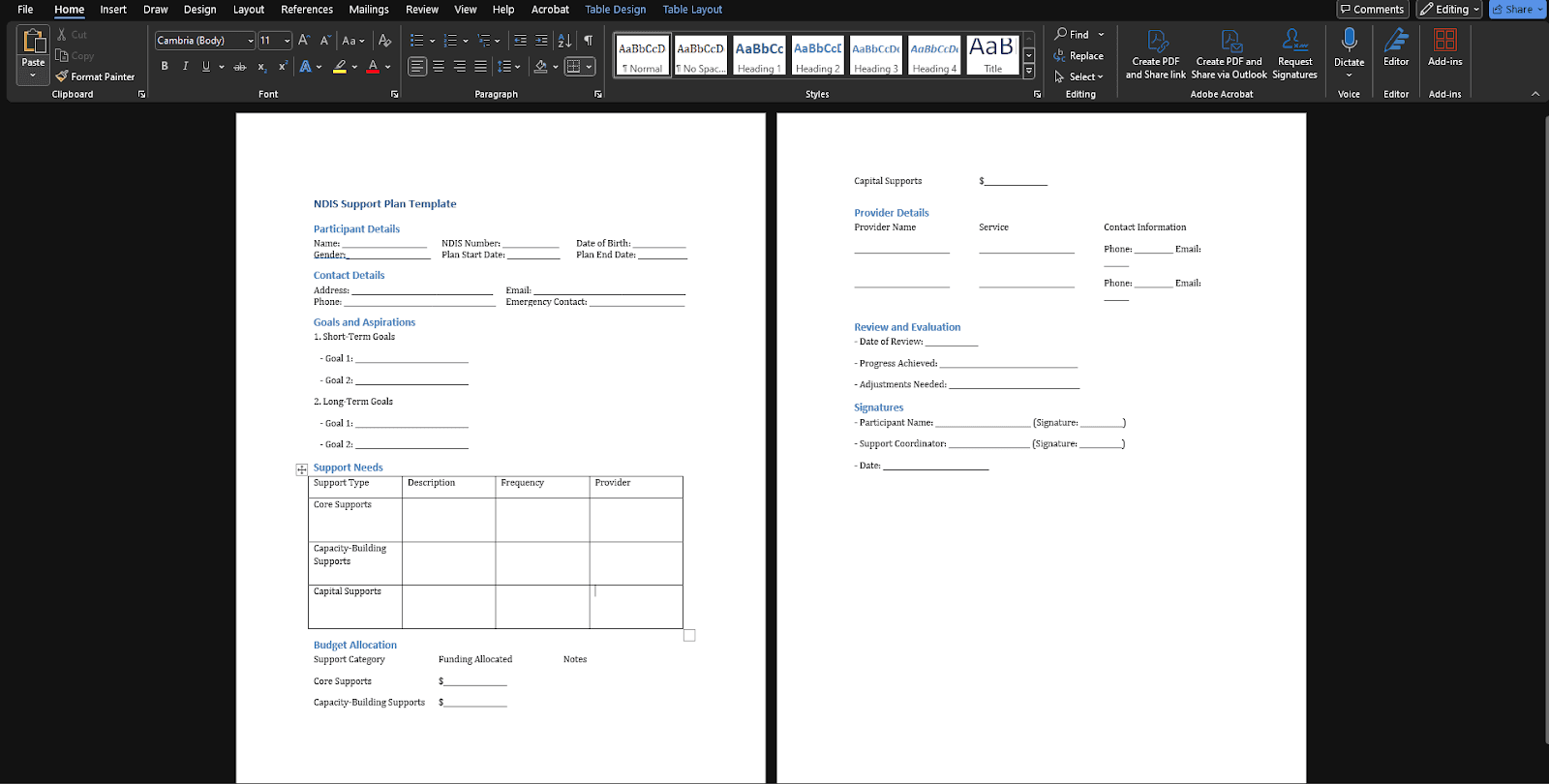Clear all formatting from selected text
This screenshot has width=1549, height=784.
(384, 41)
